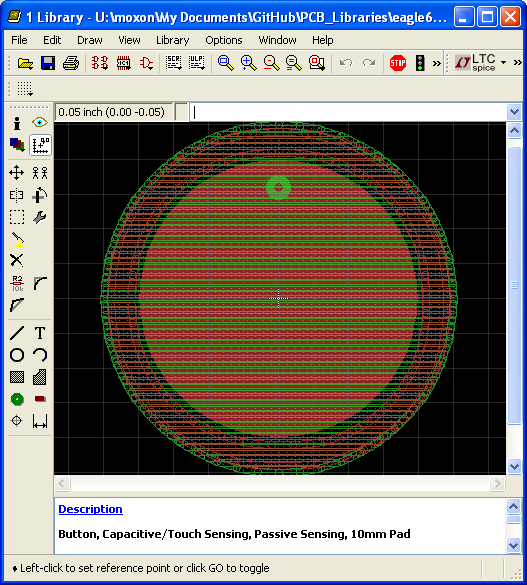This screenshot has height=585, width=527.
Task: Open the Edit menu
Action: click(x=52, y=40)
